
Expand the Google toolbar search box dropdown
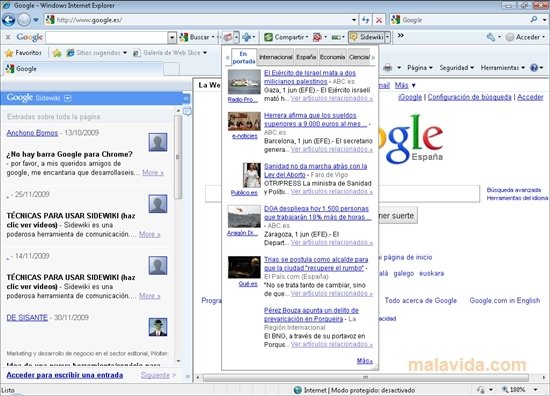pos(172,37)
